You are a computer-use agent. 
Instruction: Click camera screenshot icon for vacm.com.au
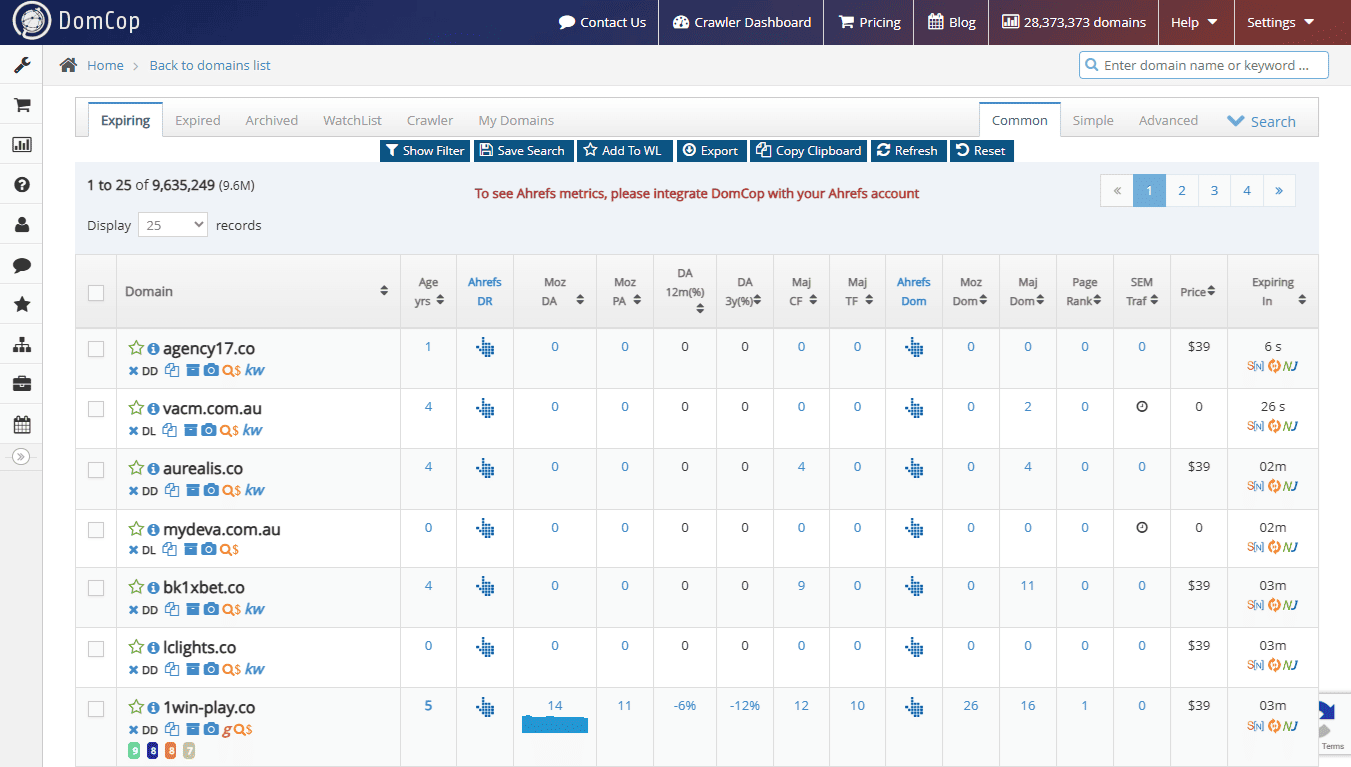coord(209,430)
